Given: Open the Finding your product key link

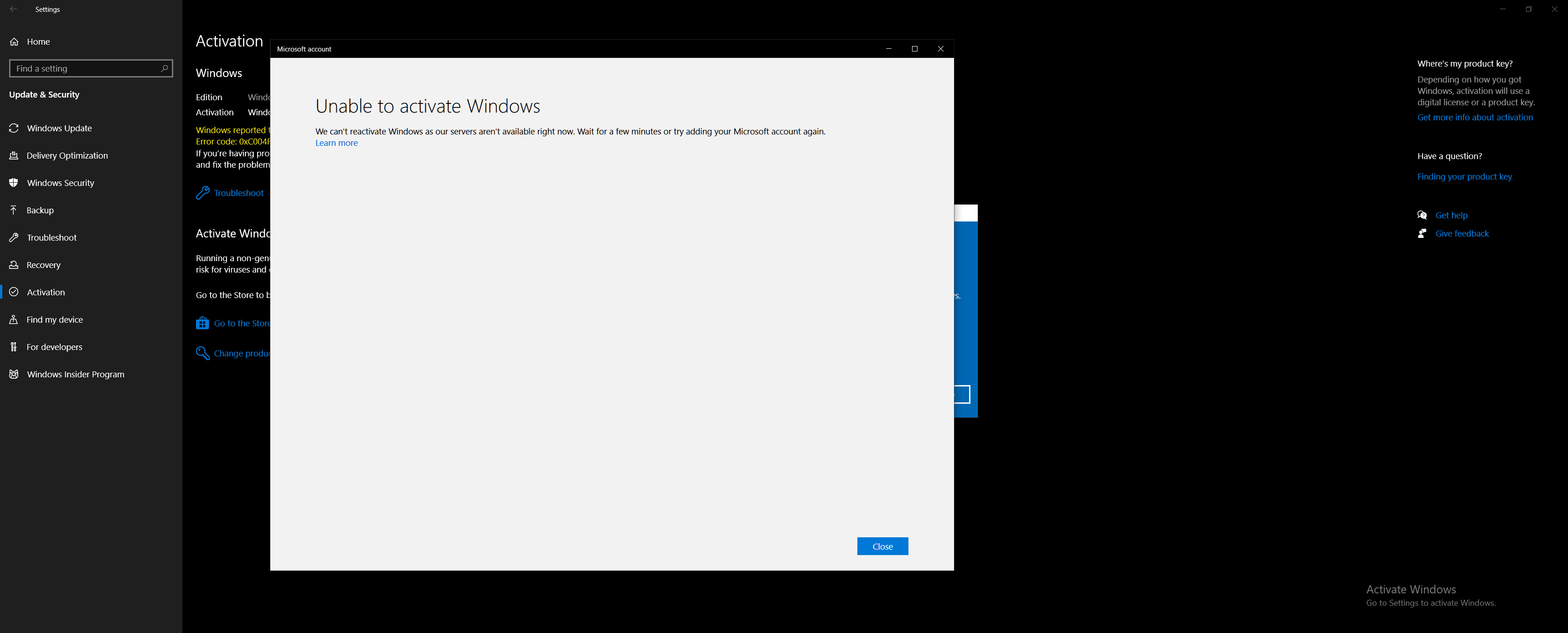Looking at the screenshot, I should pos(1464,176).
